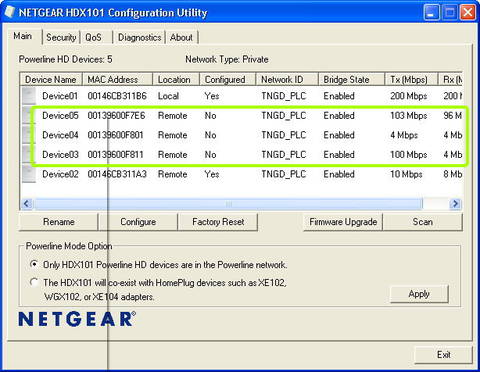This screenshot has height=372, width=480.
Task: Click the '10 Mbps' Tx value
Action: [406, 174]
